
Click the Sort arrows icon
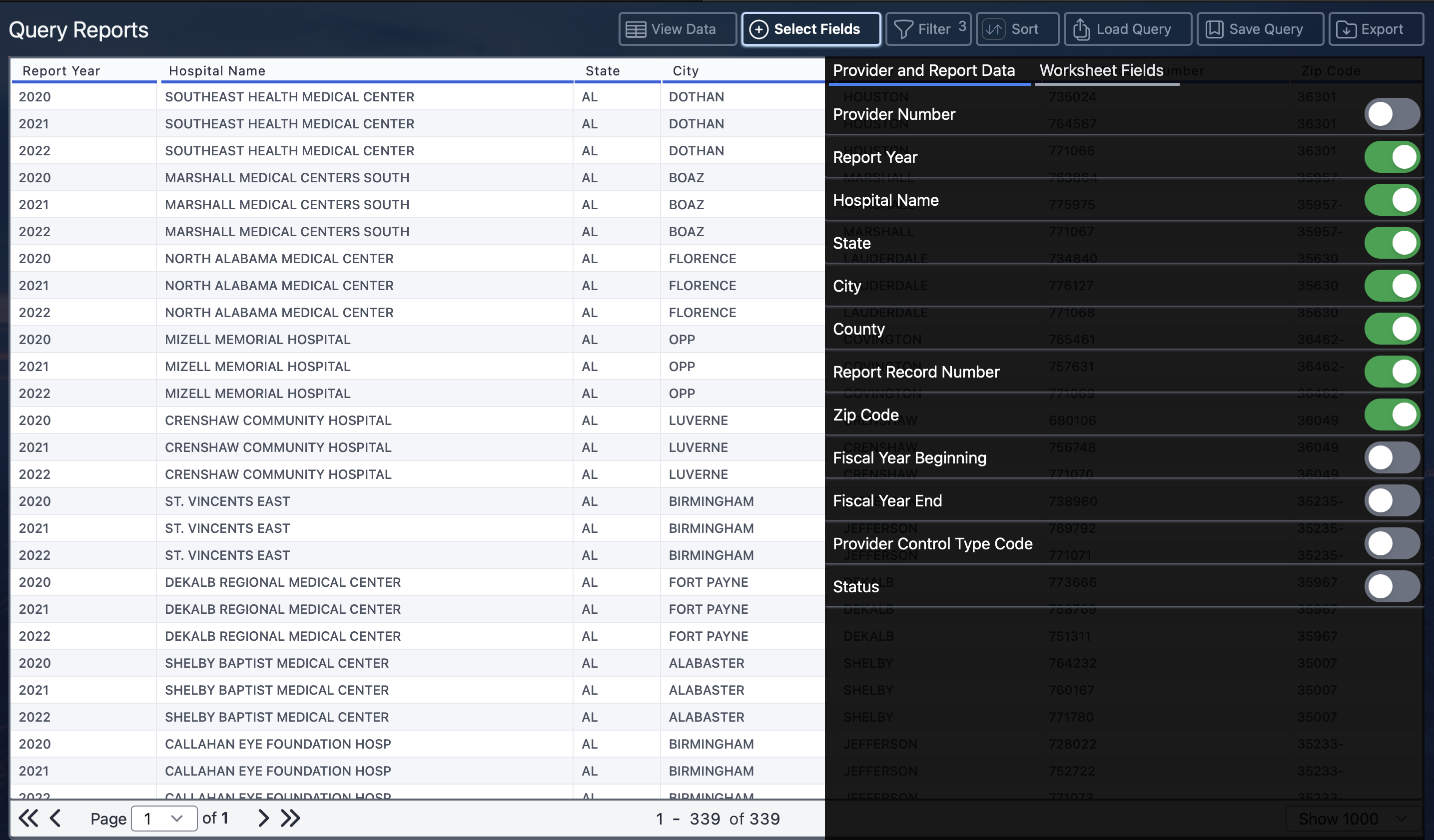(x=994, y=29)
